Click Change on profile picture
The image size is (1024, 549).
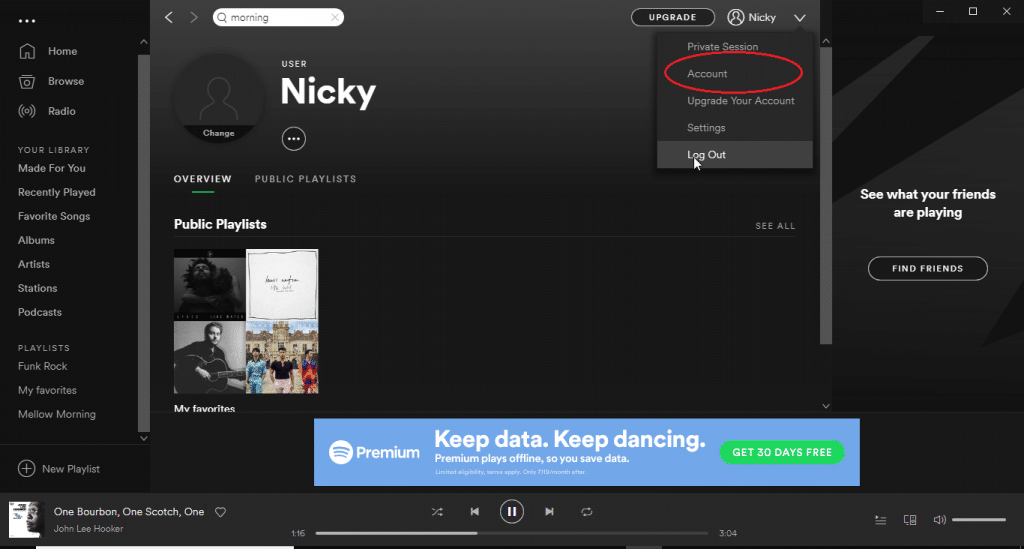pos(219,133)
